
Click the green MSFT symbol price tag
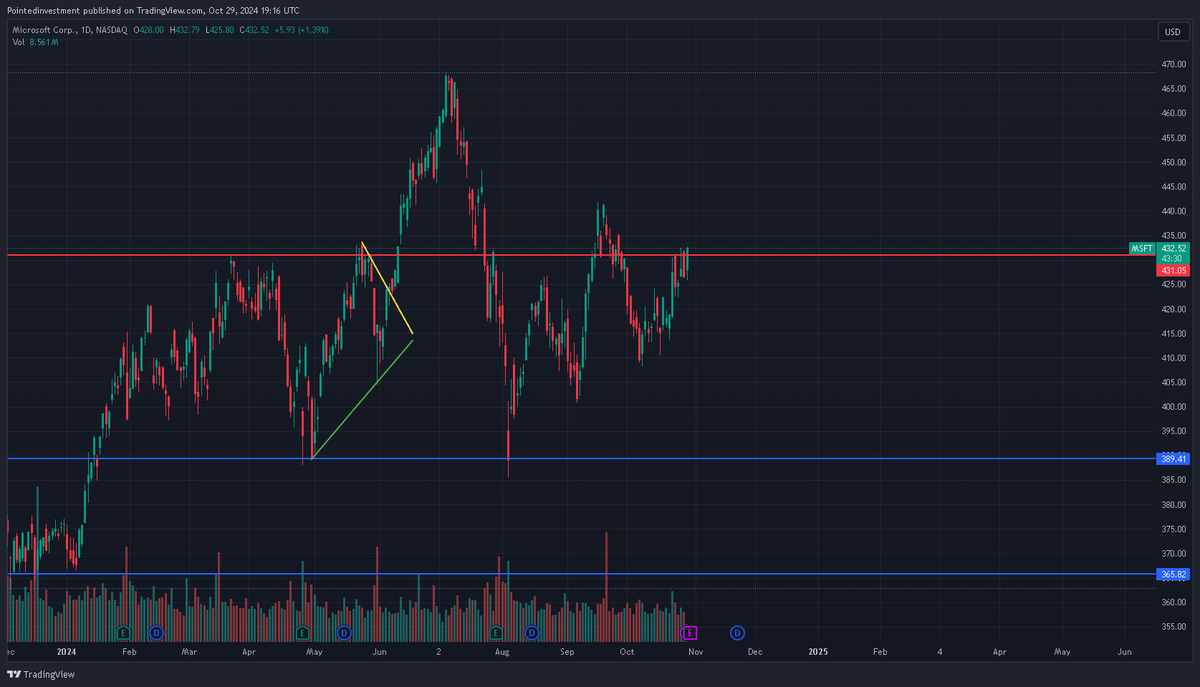[1142, 248]
